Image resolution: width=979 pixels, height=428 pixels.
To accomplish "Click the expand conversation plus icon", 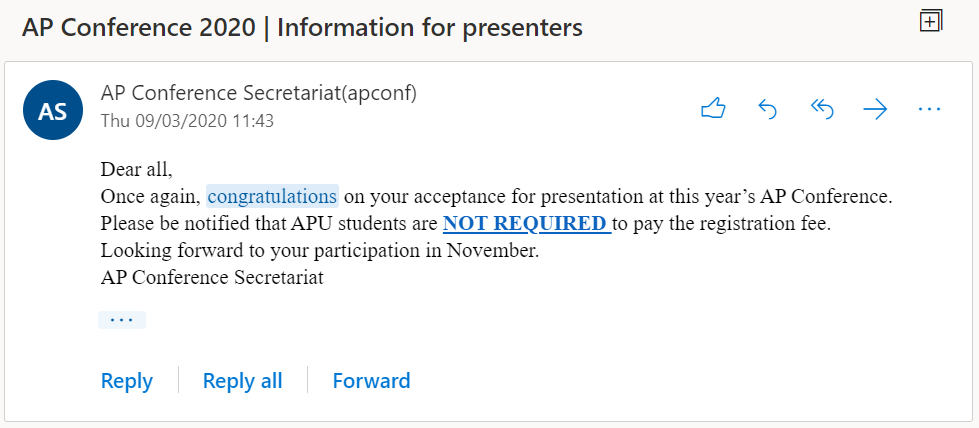I will point(930,21).
